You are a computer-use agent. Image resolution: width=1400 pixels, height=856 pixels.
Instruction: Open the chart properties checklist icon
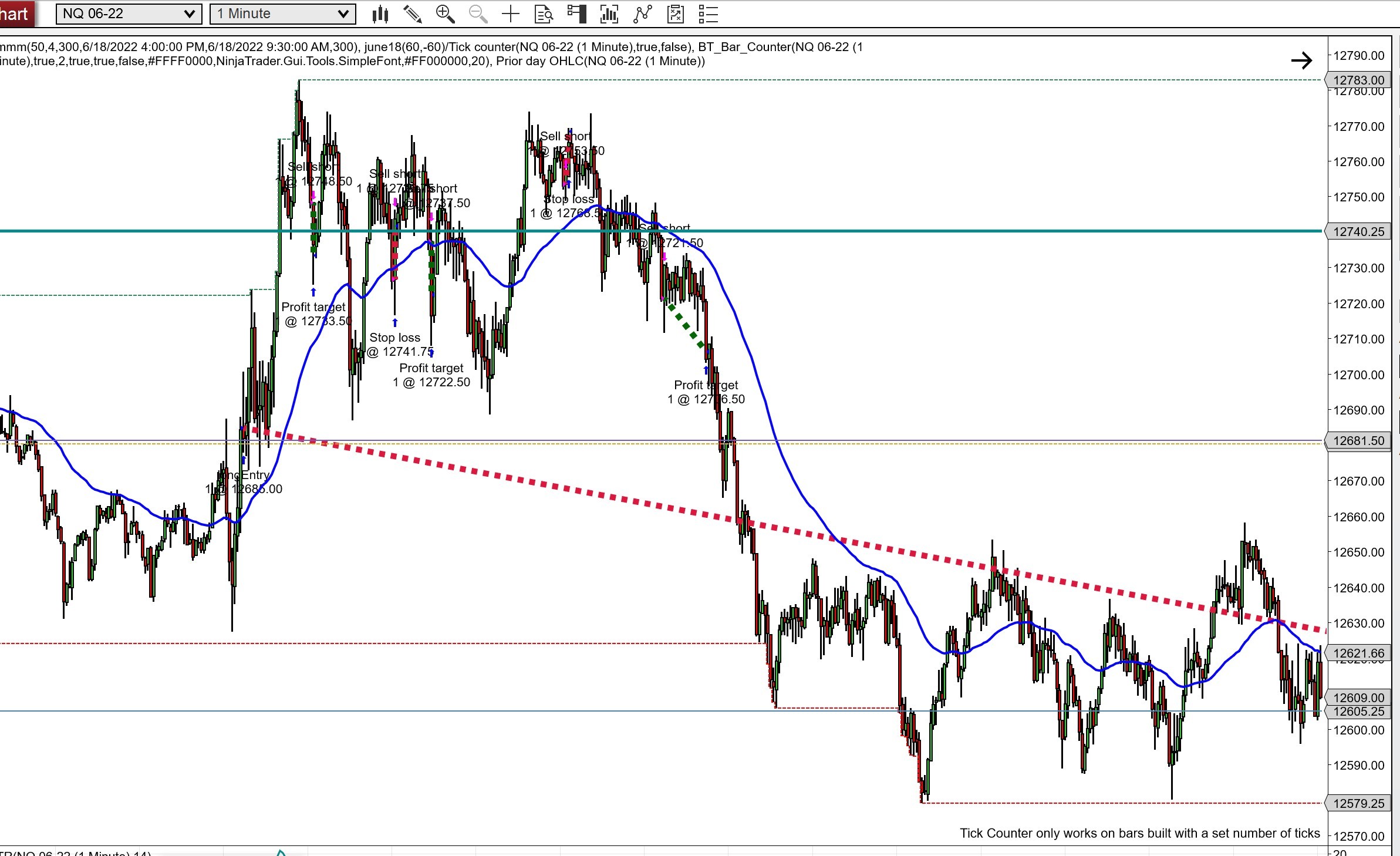(676, 14)
